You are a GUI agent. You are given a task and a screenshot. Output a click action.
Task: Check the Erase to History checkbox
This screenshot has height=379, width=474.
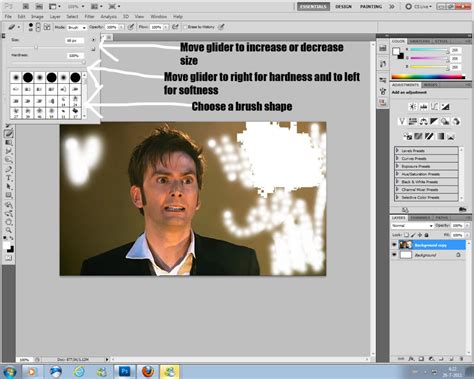click(x=185, y=27)
